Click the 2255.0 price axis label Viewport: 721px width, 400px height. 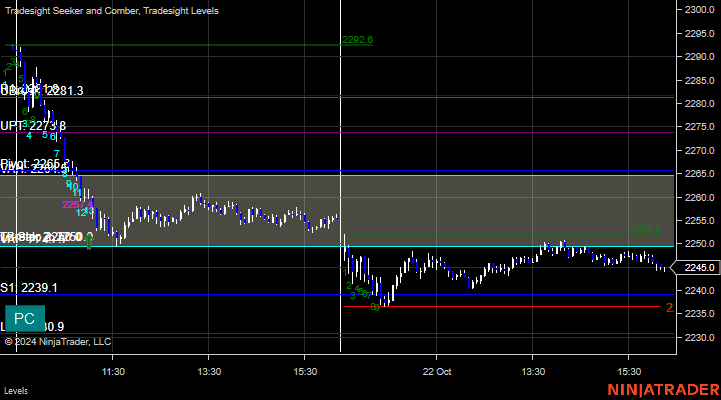699,221
